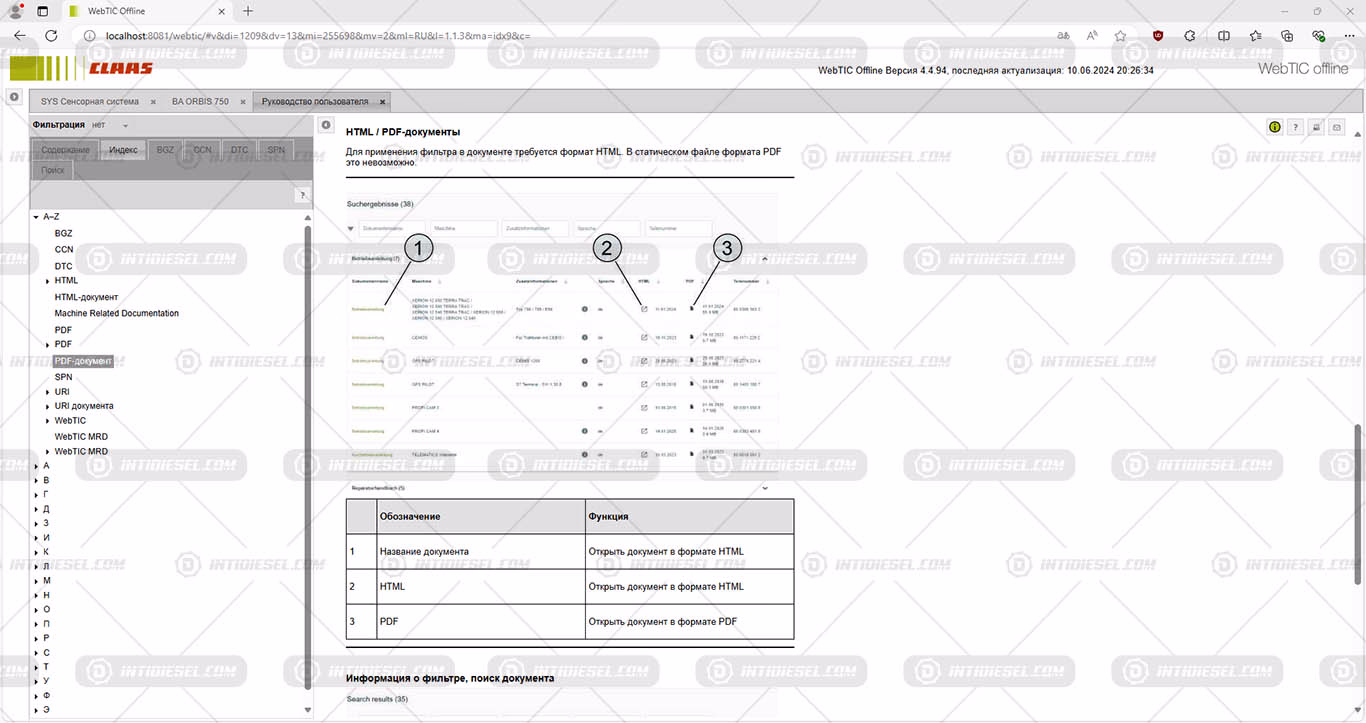This screenshot has height=723, width=1366.
Task: Click the document pane vertical scrollbar
Action: (x=1357, y=500)
